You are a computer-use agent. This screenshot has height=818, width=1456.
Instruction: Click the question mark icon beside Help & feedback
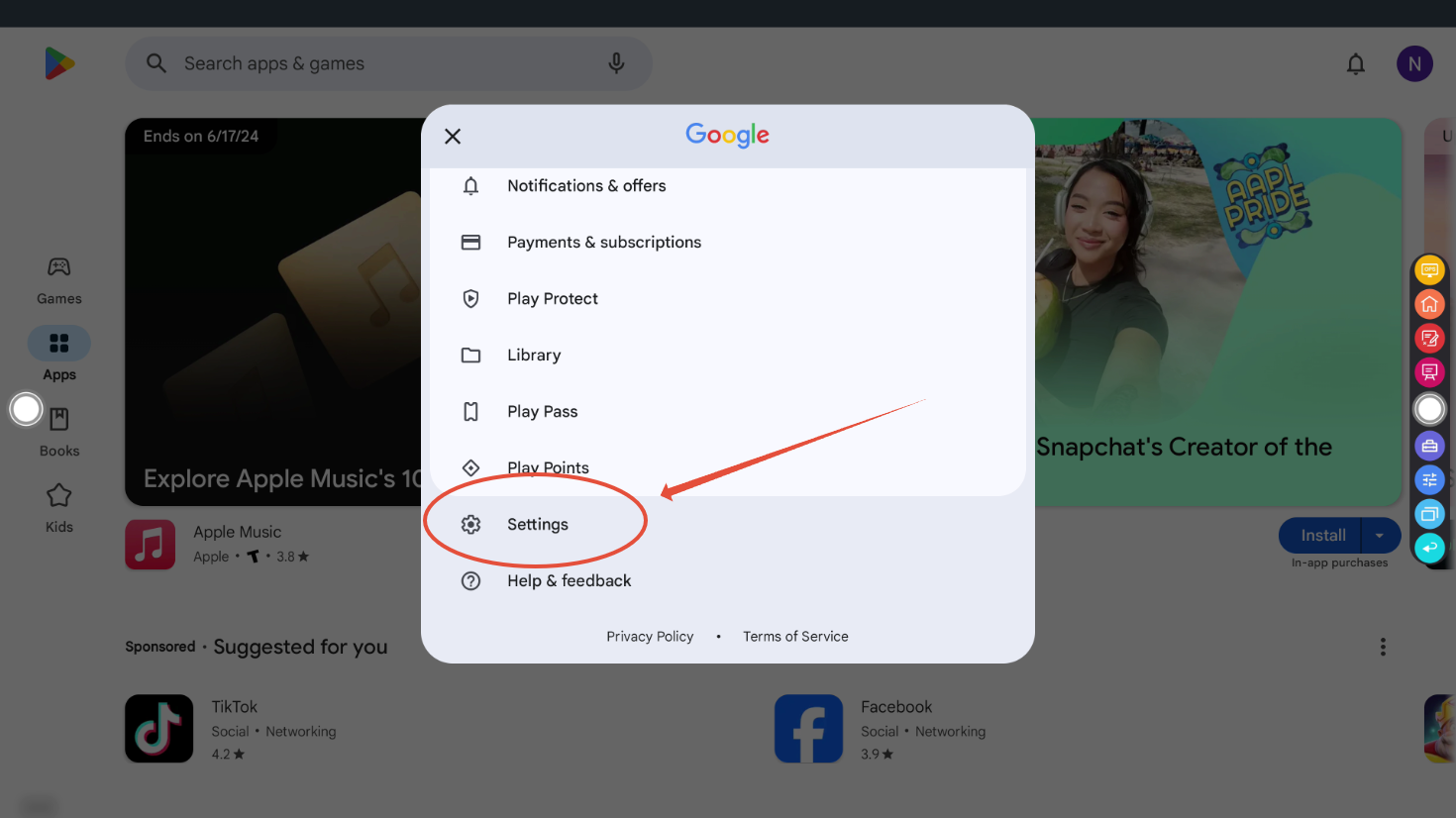coord(471,581)
